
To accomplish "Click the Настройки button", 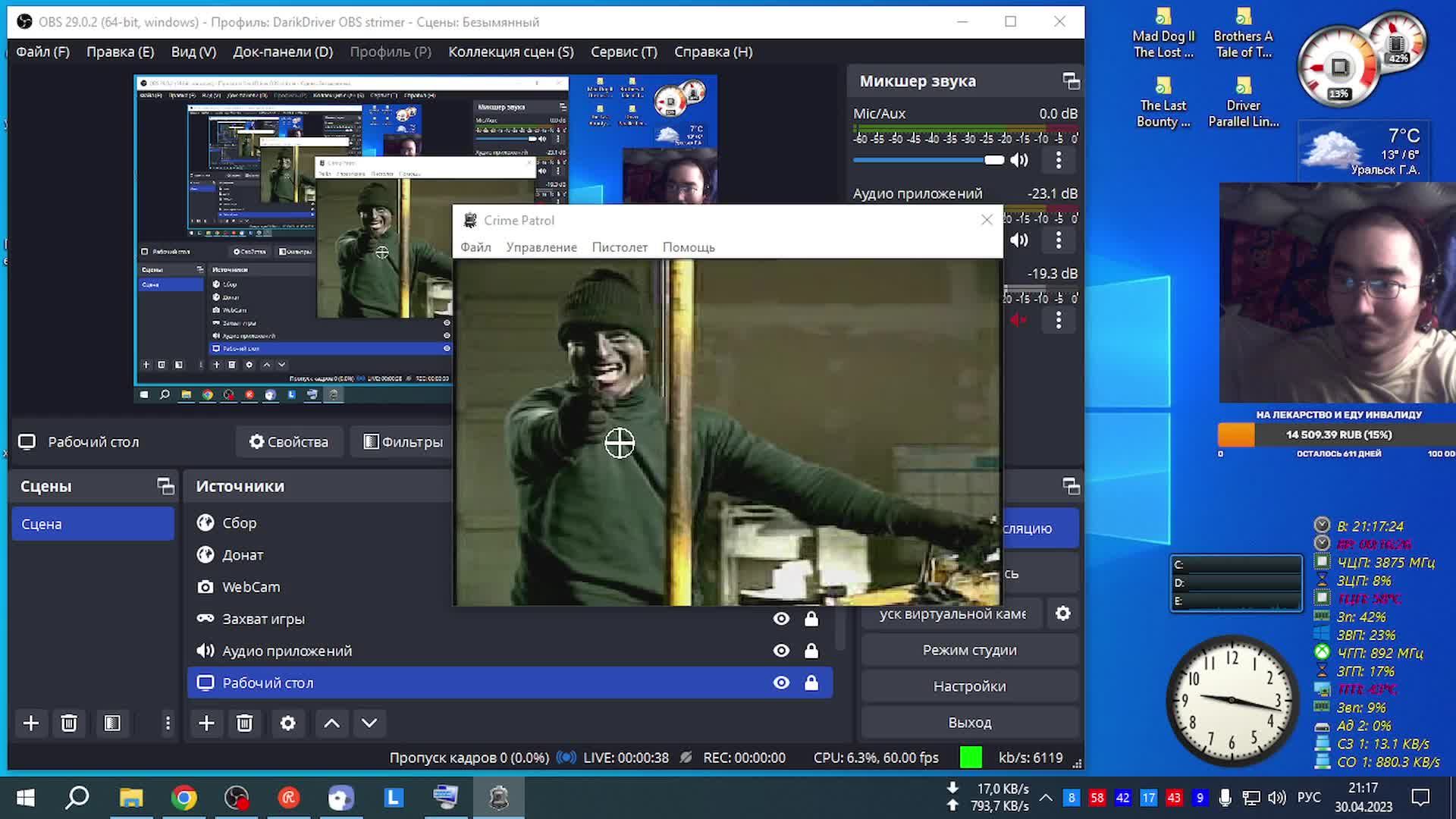I will click(969, 686).
